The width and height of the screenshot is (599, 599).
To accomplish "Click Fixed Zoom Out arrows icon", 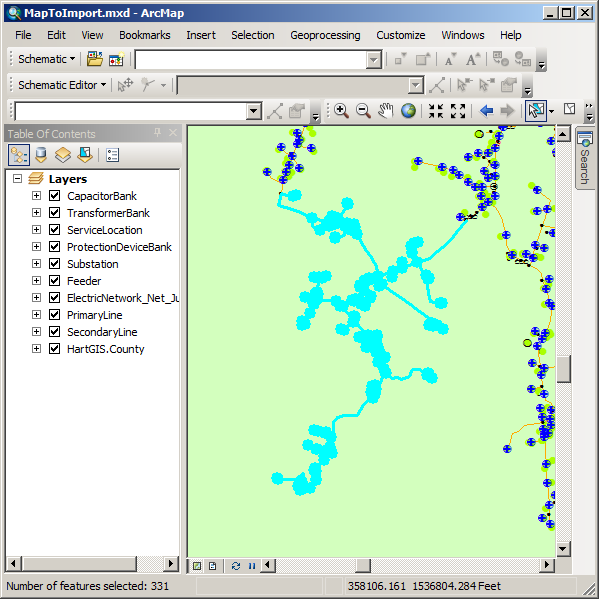I will coord(458,111).
